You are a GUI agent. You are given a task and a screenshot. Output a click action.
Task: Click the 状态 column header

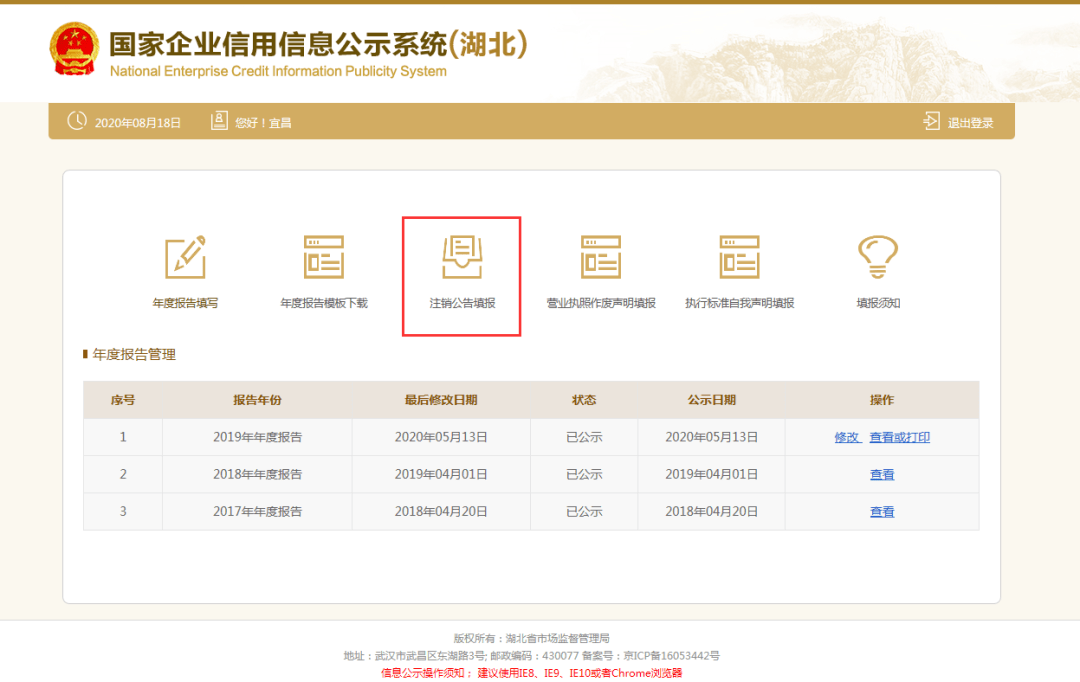(x=584, y=400)
